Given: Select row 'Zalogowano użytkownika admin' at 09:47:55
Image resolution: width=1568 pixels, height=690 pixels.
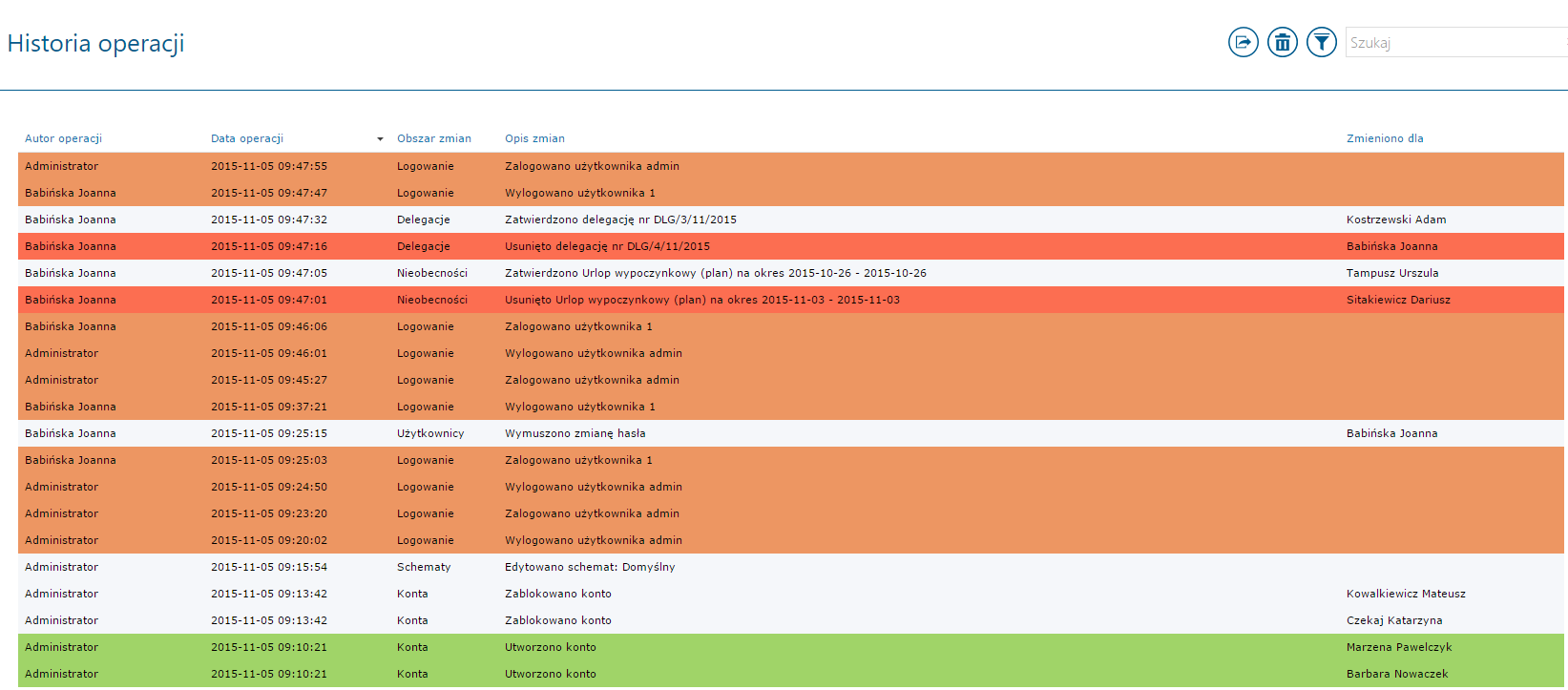Looking at the screenshot, I should coord(790,166).
